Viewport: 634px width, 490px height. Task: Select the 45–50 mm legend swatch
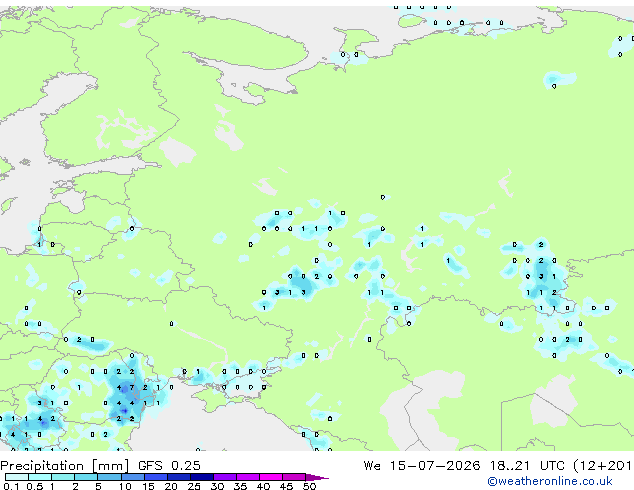pyautogui.click(x=294, y=477)
